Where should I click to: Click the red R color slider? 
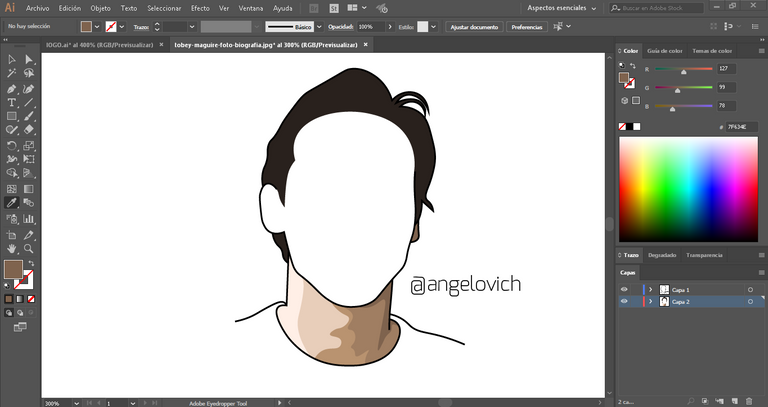click(683, 69)
